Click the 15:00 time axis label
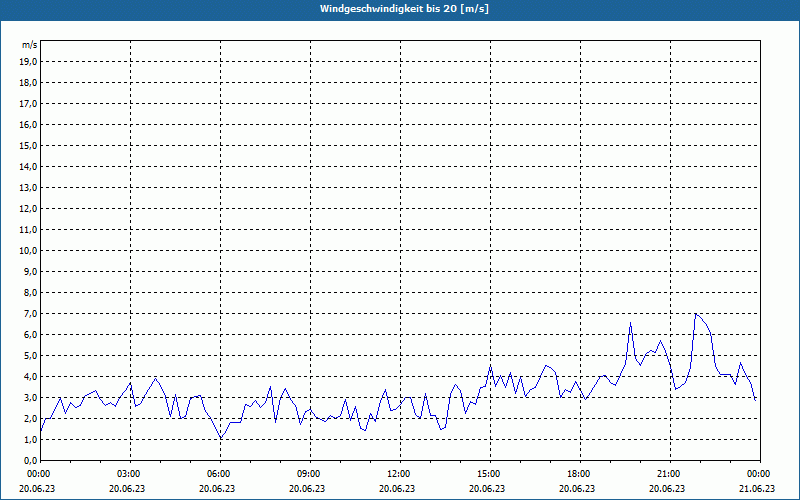 click(x=490, y=474)
